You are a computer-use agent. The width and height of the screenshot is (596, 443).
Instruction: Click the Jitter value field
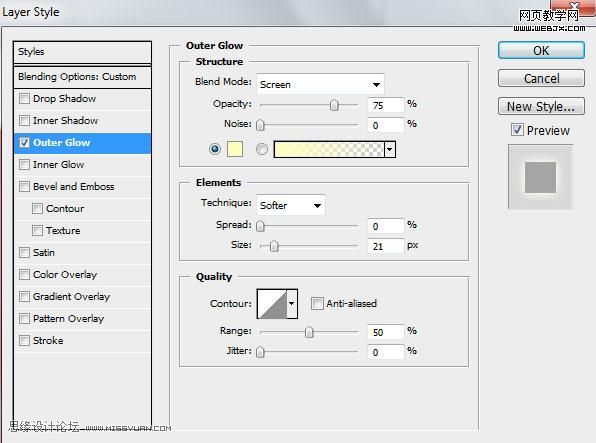point(386,352)
